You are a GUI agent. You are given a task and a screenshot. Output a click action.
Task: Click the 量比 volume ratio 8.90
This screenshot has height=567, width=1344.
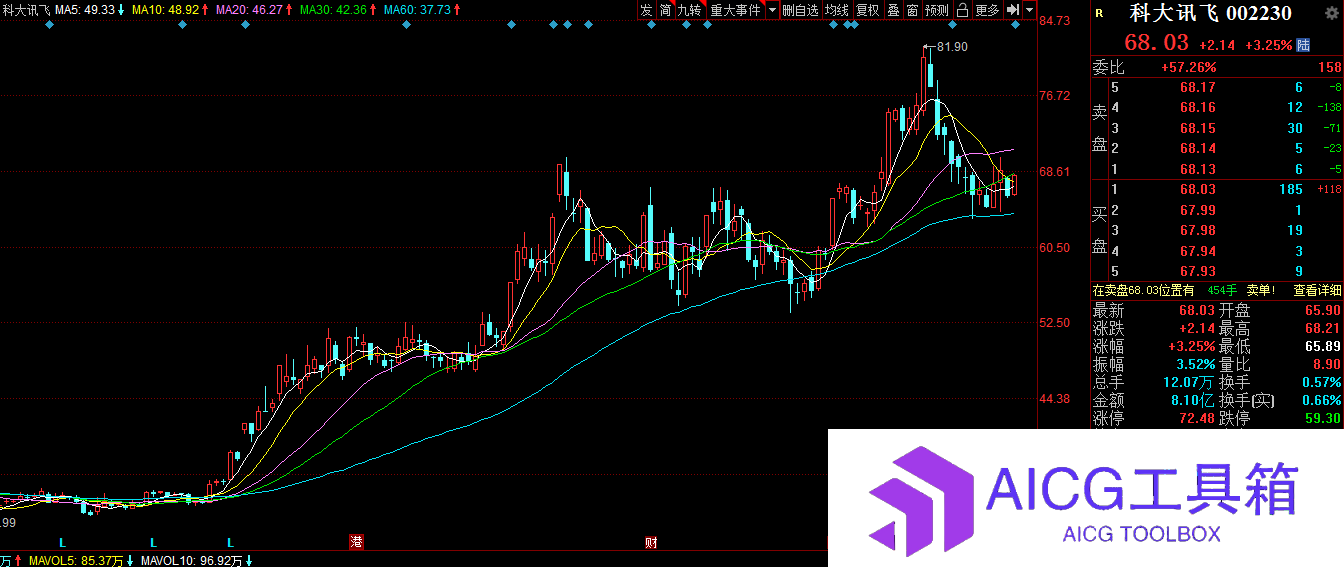tap(1326, 364)
